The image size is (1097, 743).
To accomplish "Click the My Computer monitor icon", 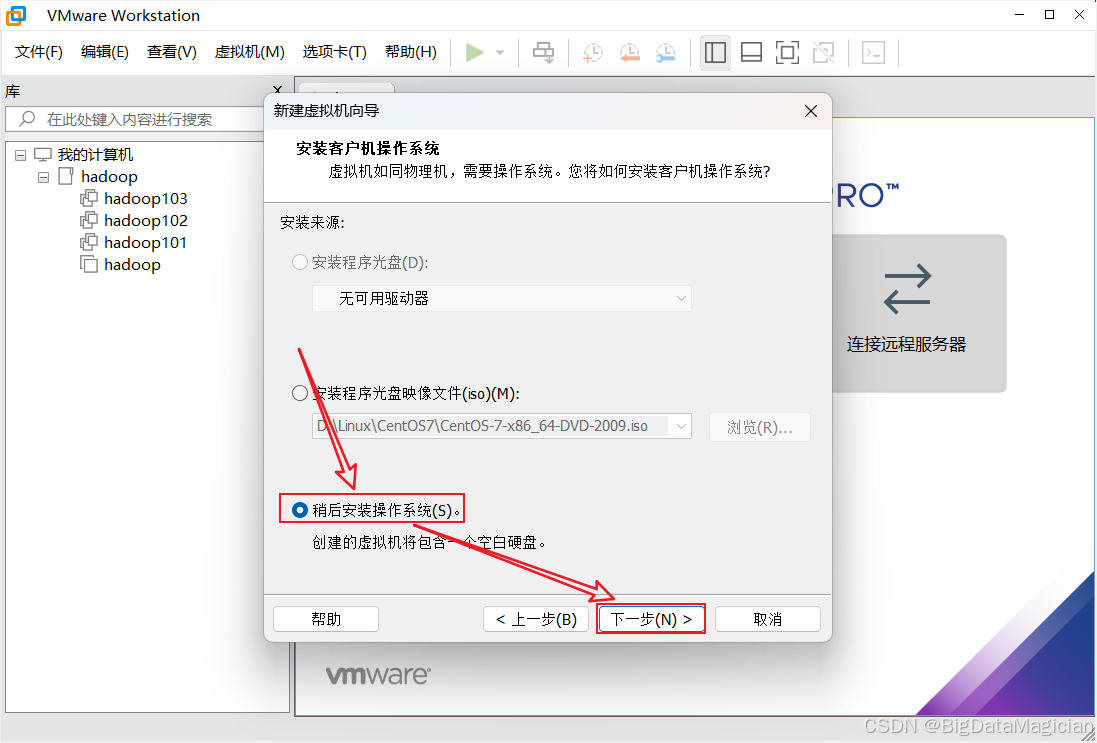I will click(43, 155).
